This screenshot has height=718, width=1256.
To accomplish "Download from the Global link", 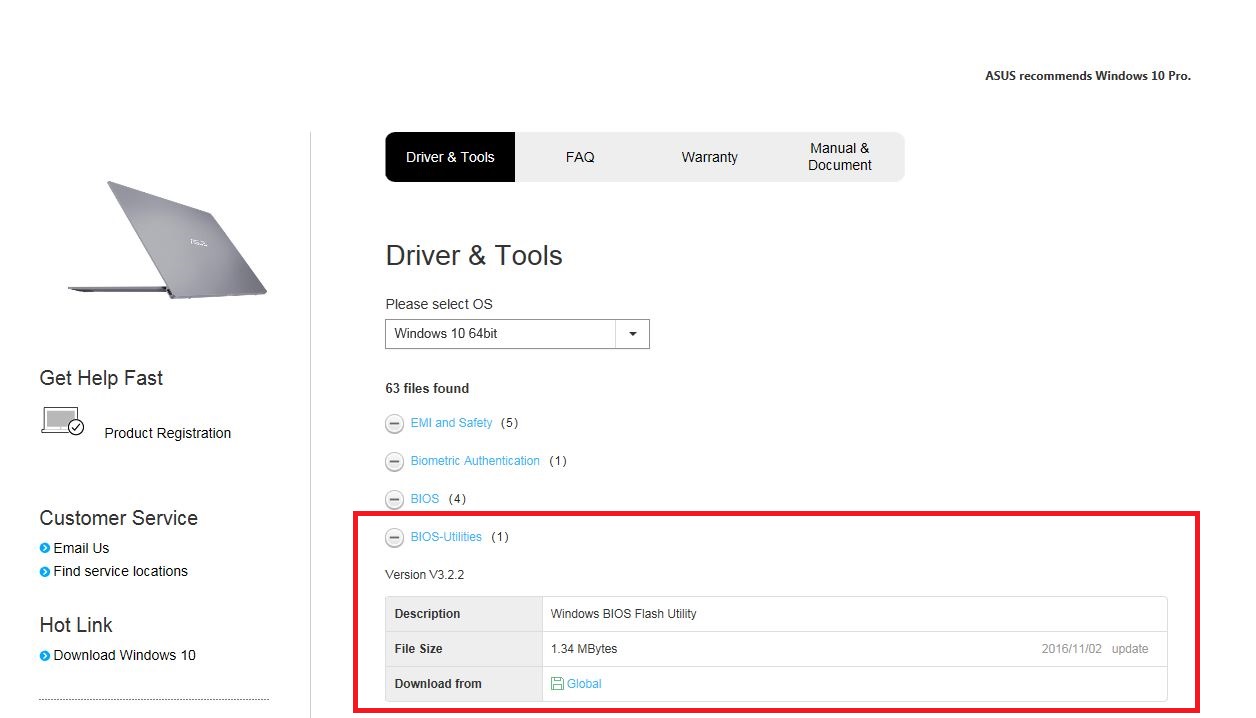I will [x=584, y=684].
